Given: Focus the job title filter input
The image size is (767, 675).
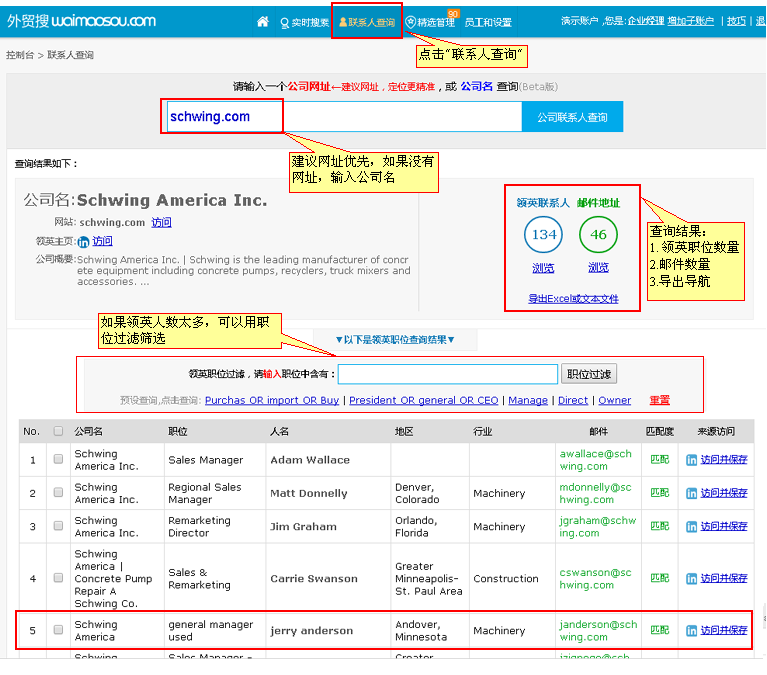Looking at the screenshot, I should [x=448, y=374].
